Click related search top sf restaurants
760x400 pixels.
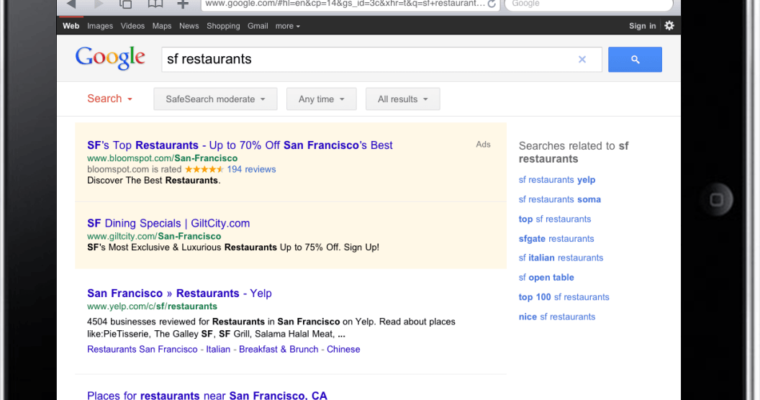[x=554, y=219]
